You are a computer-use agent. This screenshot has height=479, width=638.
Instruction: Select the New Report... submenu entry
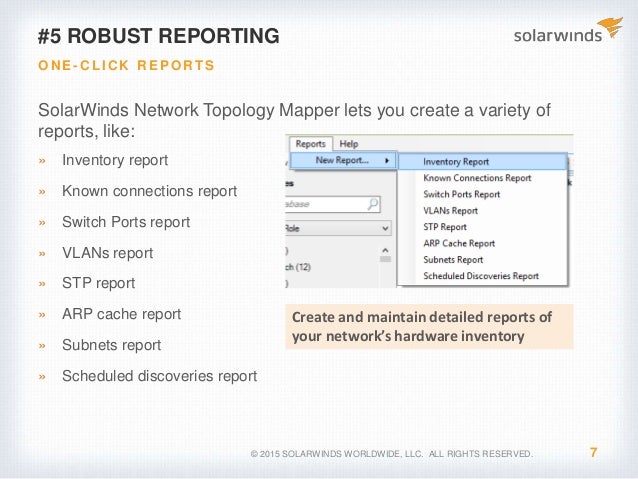click(x=343, y=161)
